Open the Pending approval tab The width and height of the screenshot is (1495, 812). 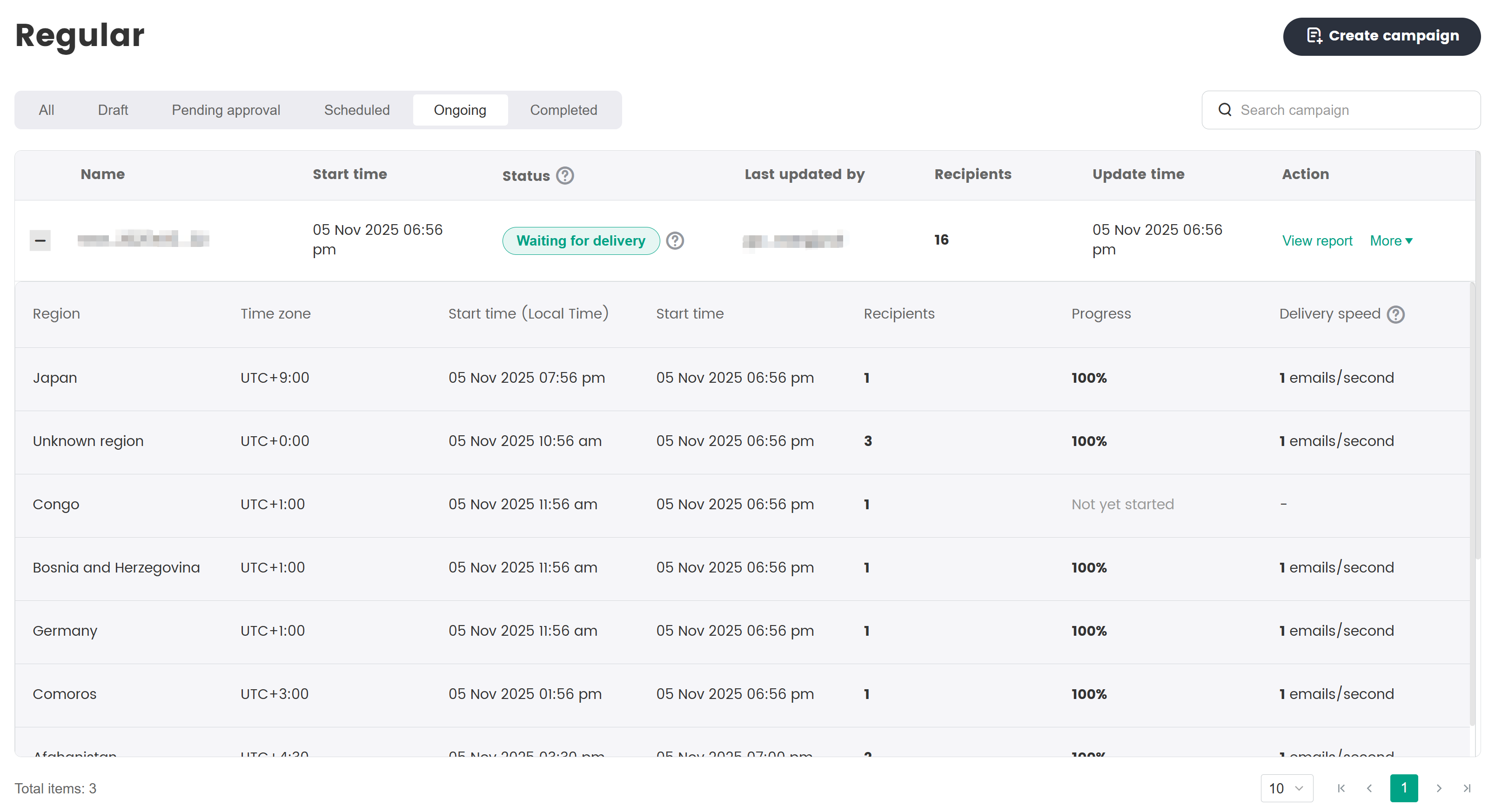(226, 110)
